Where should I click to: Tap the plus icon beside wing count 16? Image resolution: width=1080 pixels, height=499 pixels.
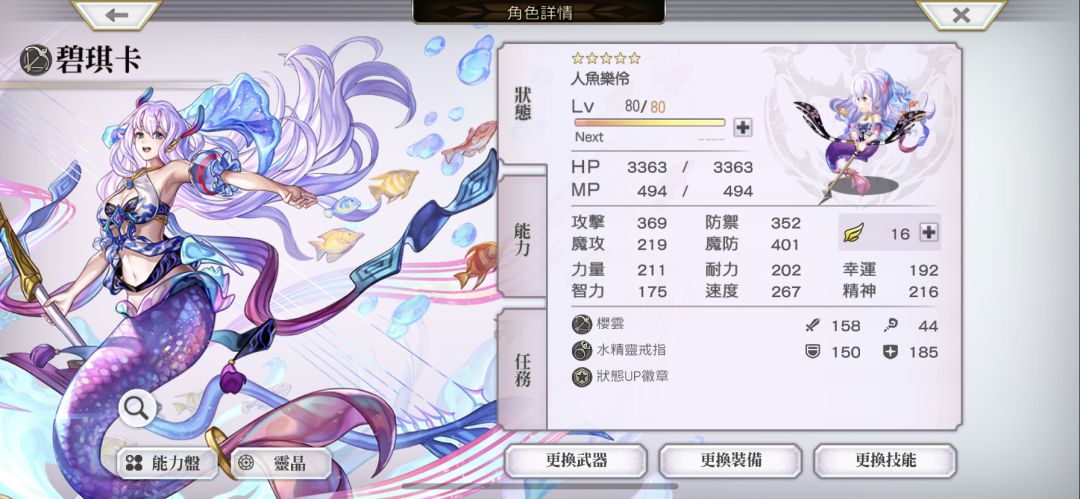point(929,233)
